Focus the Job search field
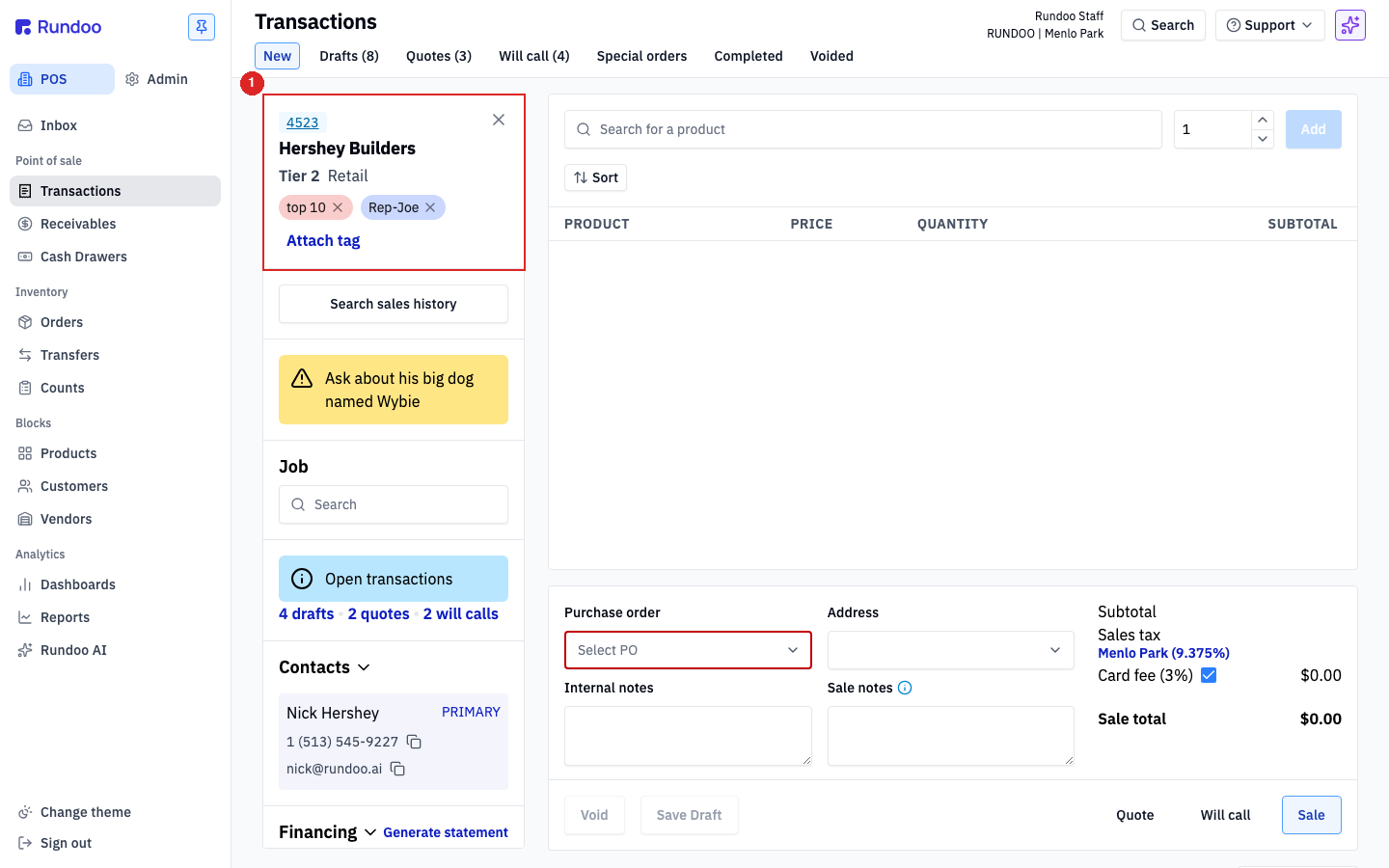This screenshot has height=868, width=1389. 394,504
